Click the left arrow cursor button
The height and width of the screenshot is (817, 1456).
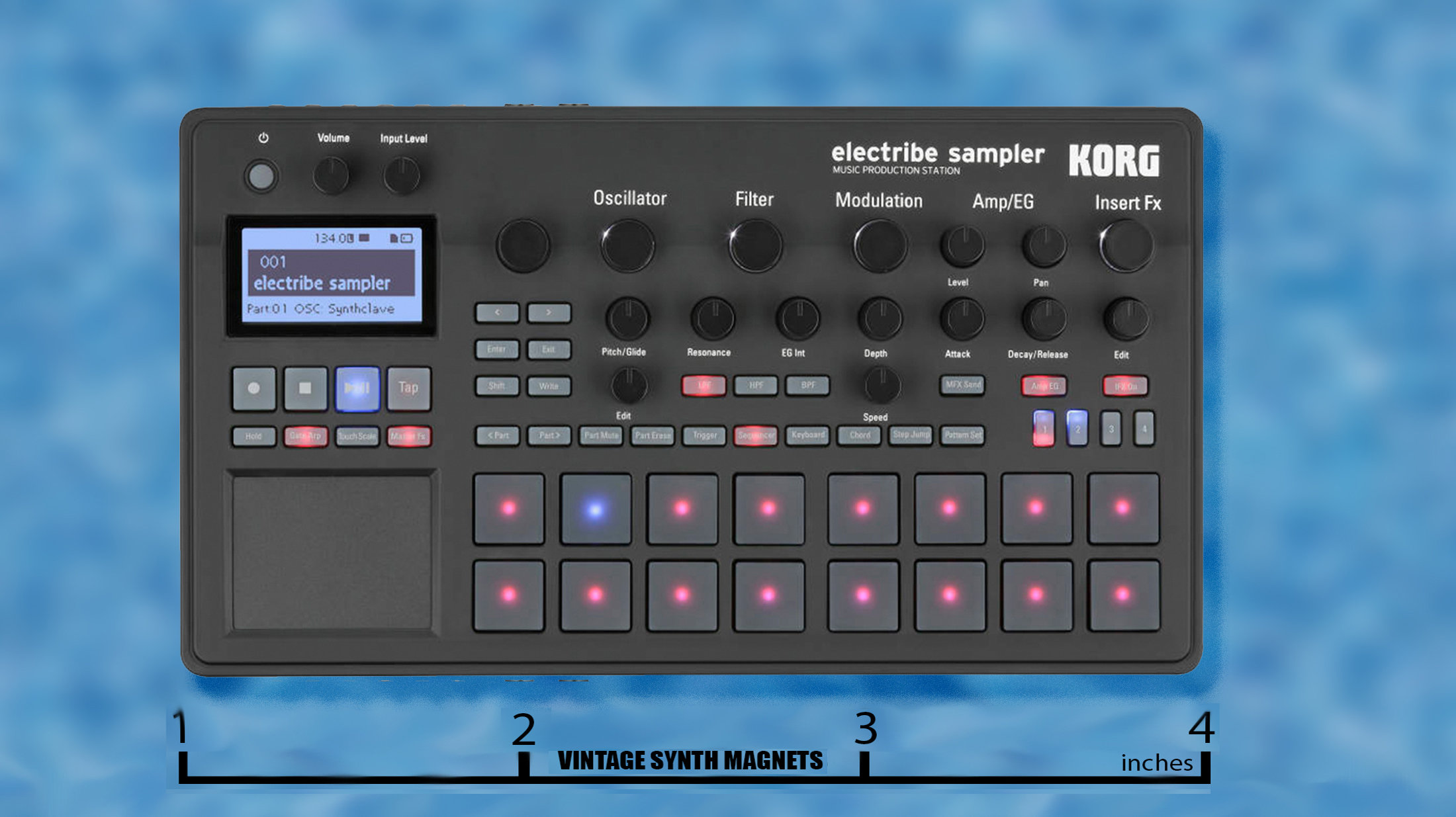pyautogui.click(x=497, y=312)
